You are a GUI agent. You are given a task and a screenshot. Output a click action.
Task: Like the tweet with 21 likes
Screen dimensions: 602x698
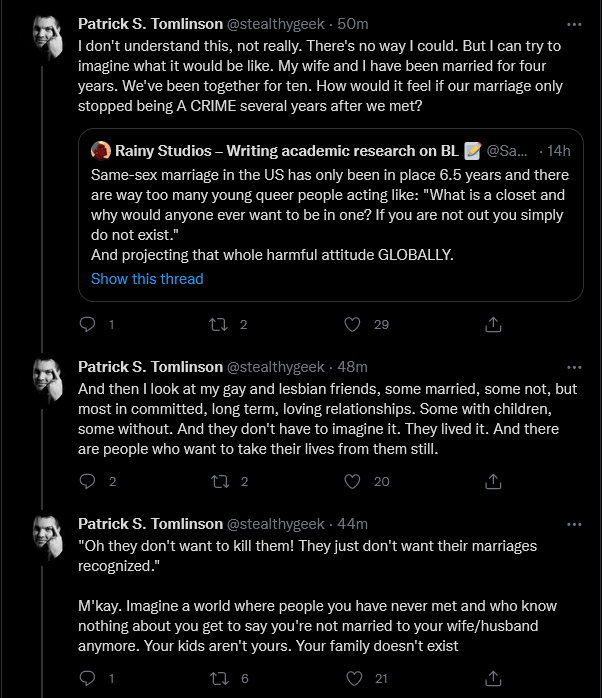pos(354,678)
